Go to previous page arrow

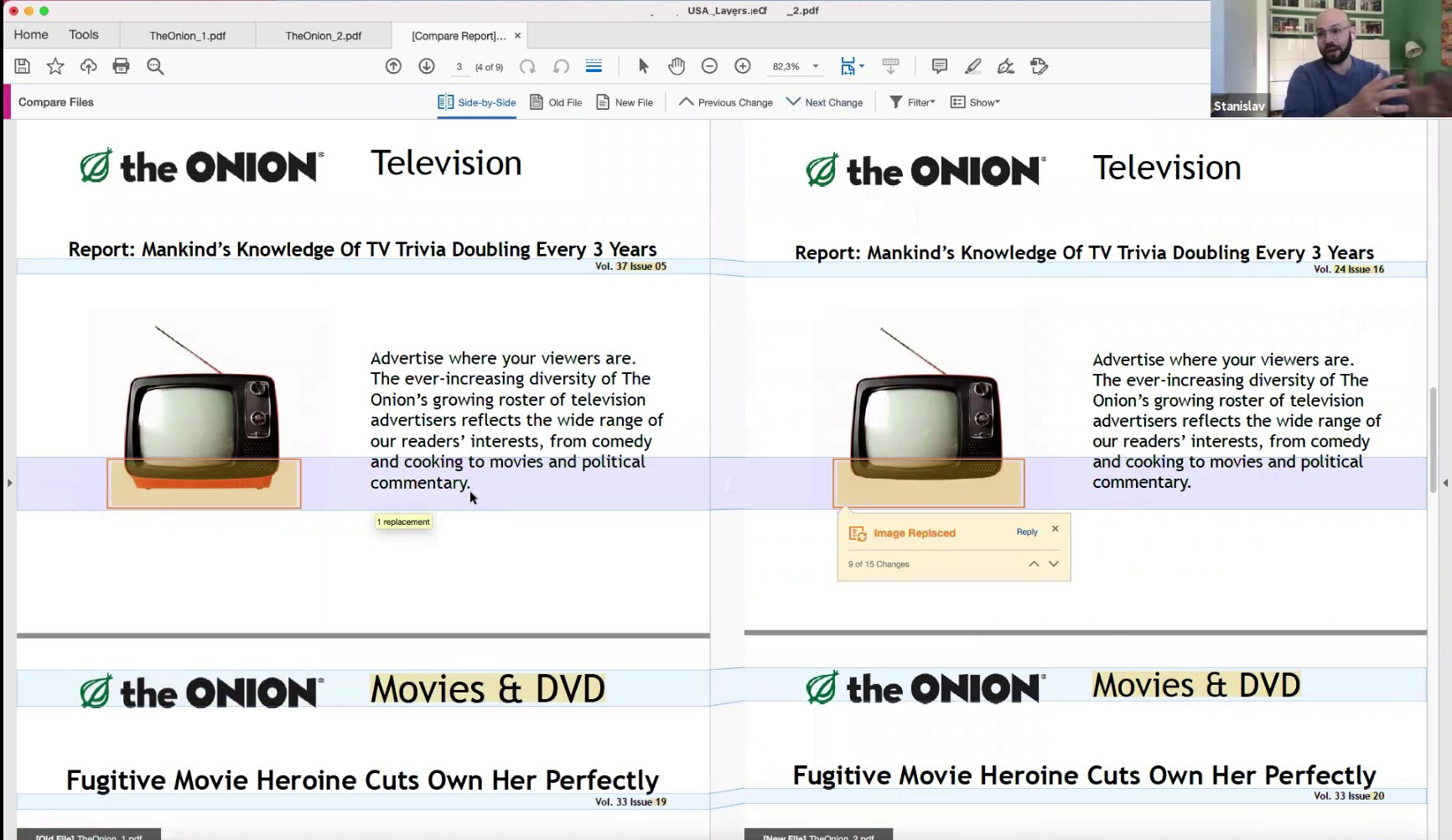click(x=393, y=66)
